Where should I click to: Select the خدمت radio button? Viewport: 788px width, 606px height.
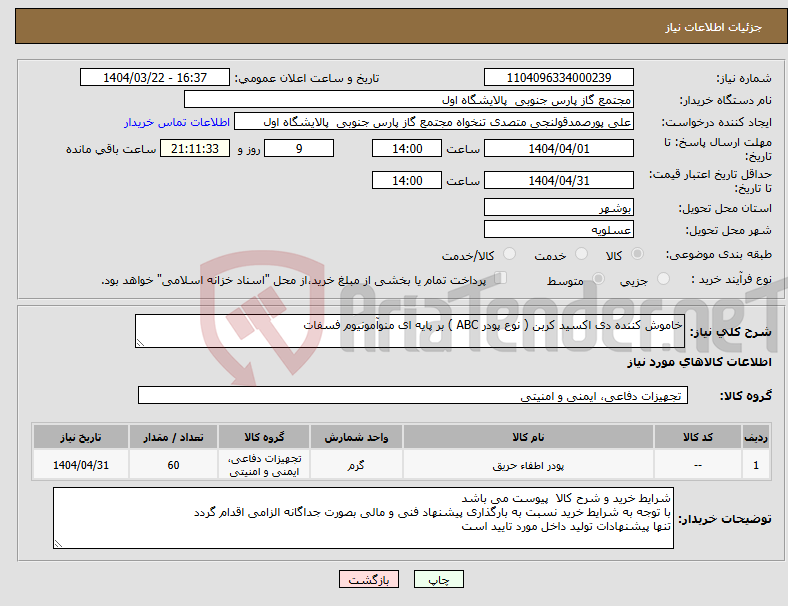581,254
